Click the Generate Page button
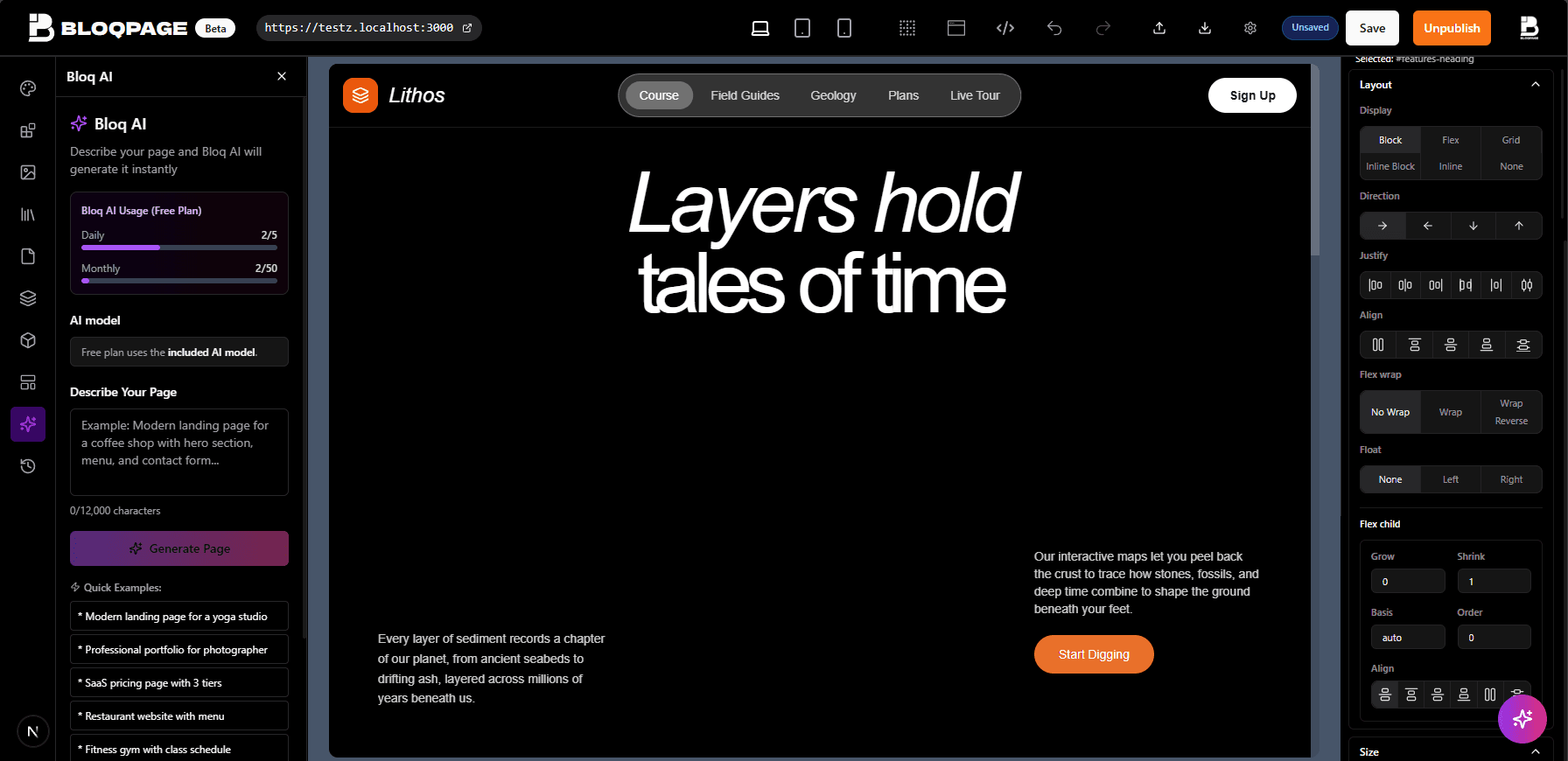The image size is (1568, 761). [x=179, y=548]
